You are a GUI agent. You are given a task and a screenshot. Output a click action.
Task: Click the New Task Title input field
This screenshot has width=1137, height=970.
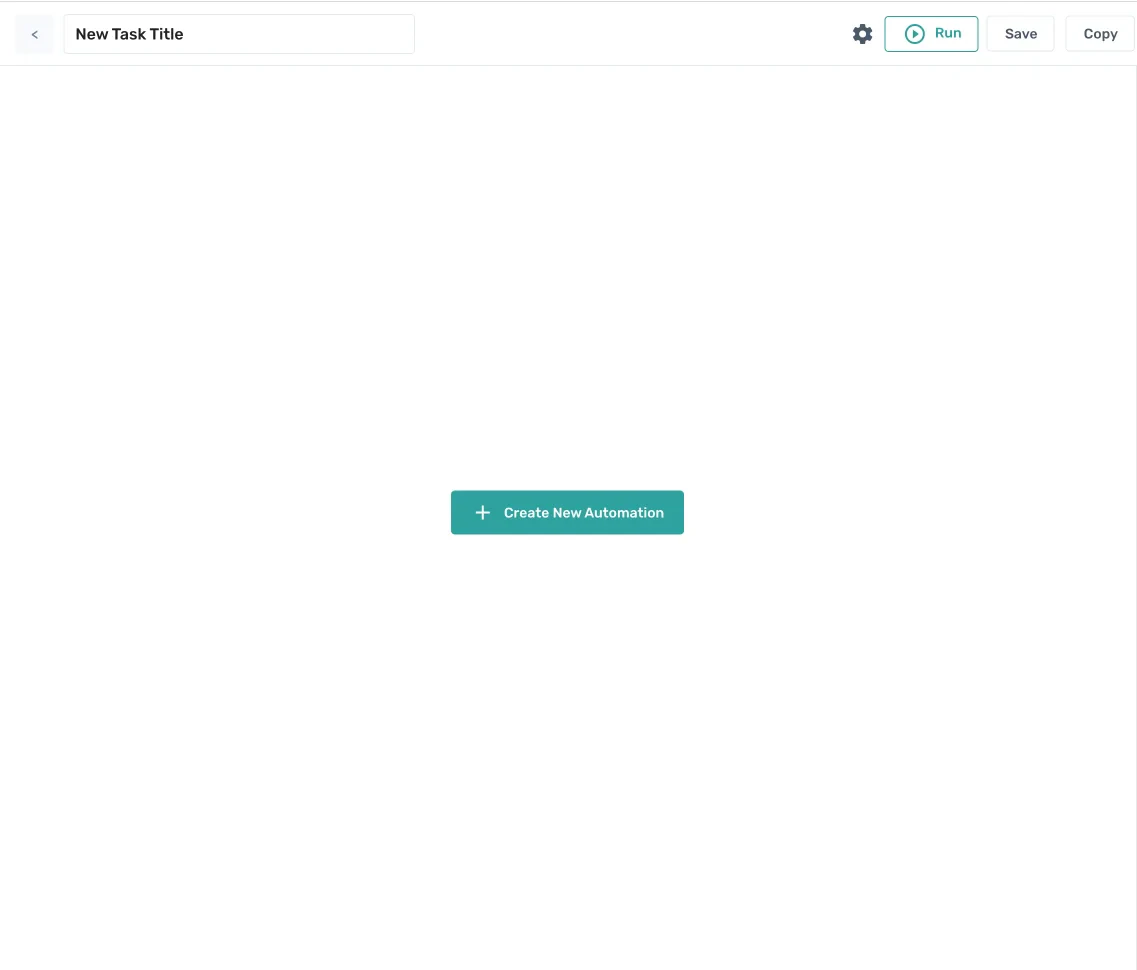click(x=239, y=33)
